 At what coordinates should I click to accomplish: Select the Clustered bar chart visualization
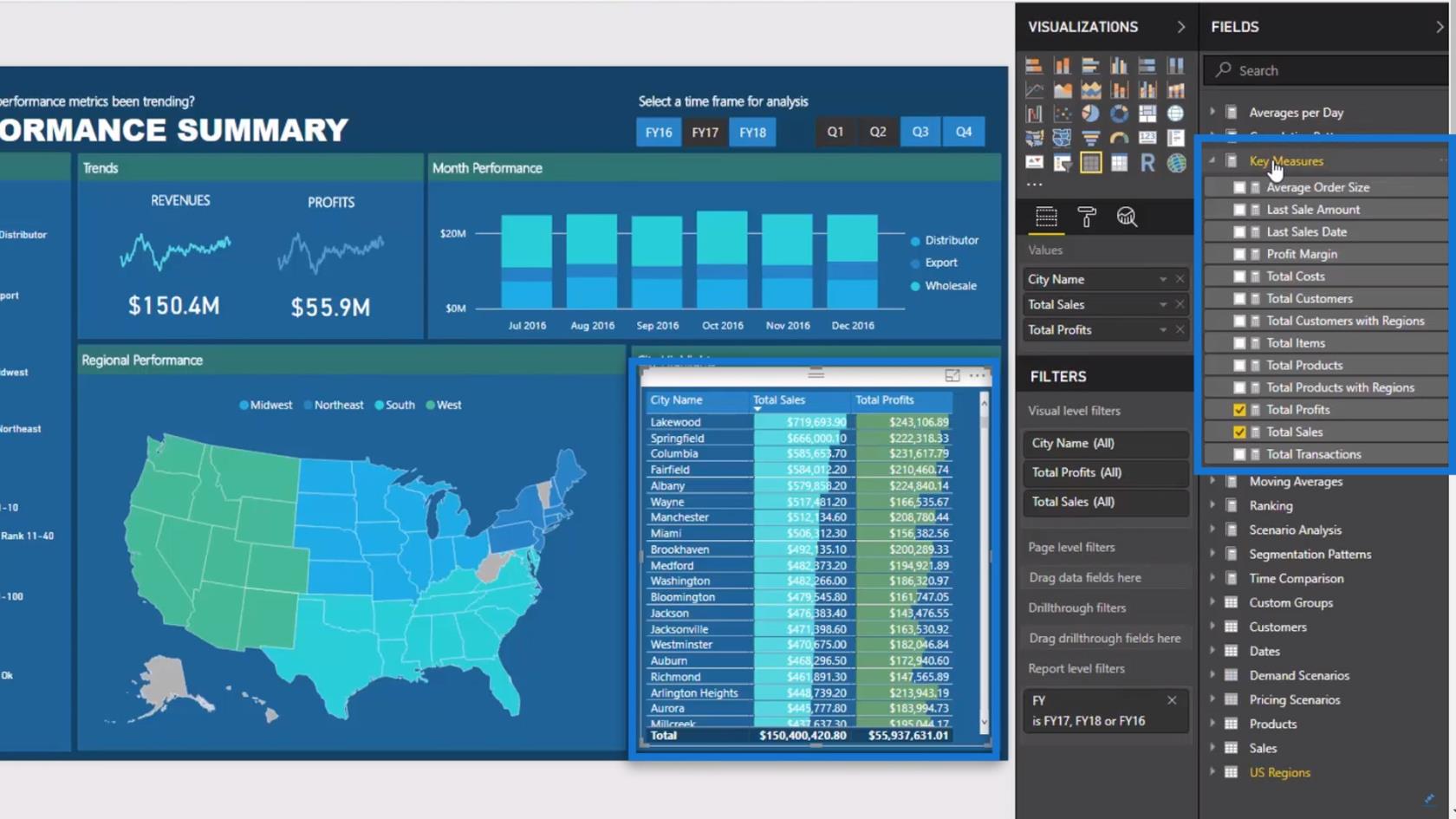pos(1091,66)
